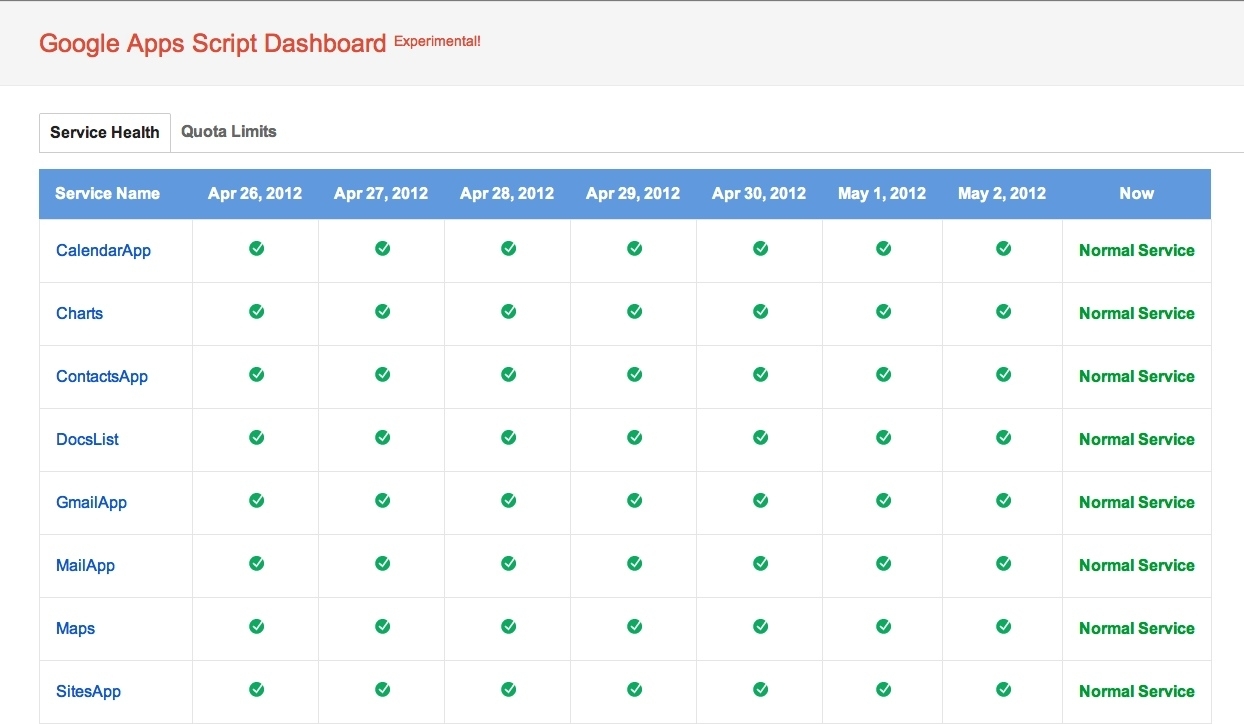Click Normal Service status for DocsList
This screenshot has width=1244, height=724.
1137,439
